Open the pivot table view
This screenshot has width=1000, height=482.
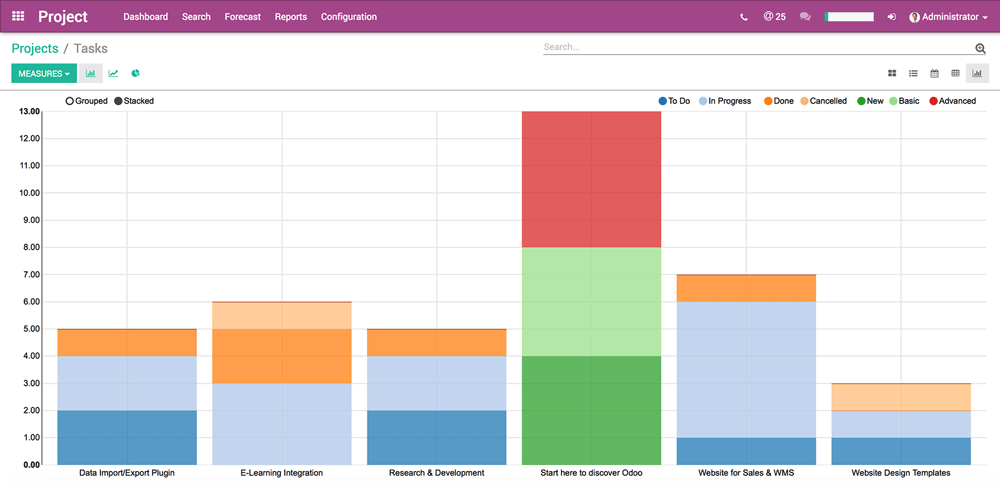tap(955, 73)
